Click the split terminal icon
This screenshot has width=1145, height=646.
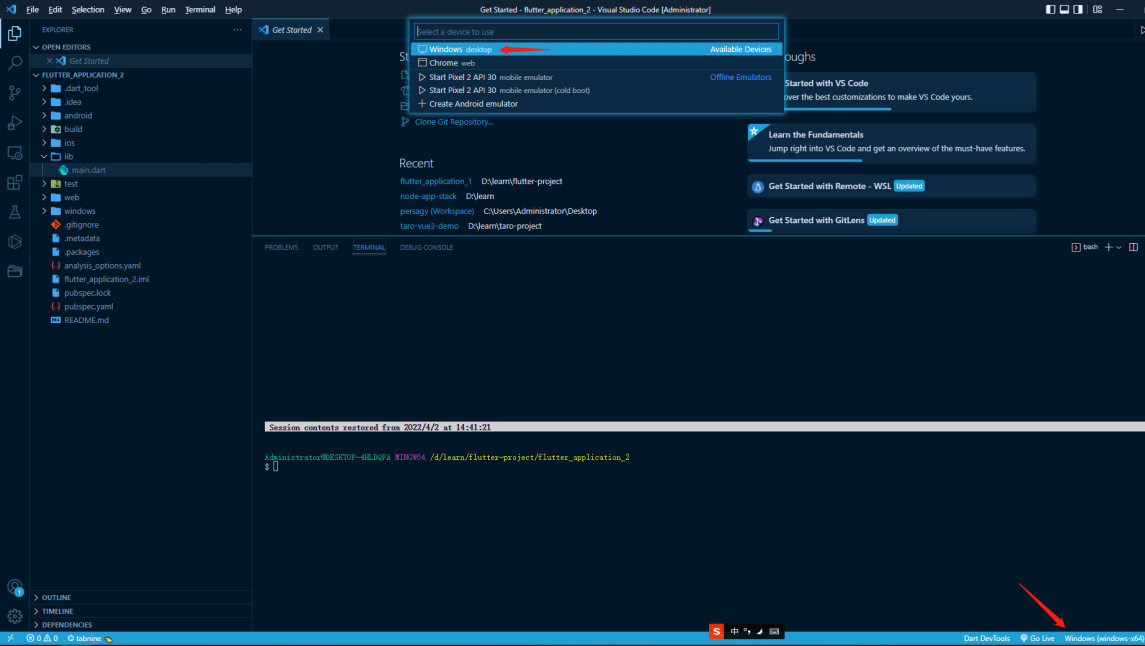tap(1133, 247)
